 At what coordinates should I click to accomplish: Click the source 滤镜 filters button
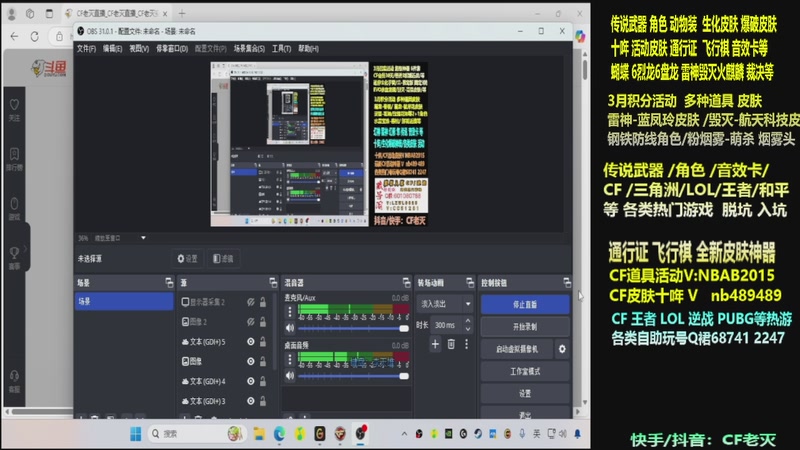coord(223,259)
